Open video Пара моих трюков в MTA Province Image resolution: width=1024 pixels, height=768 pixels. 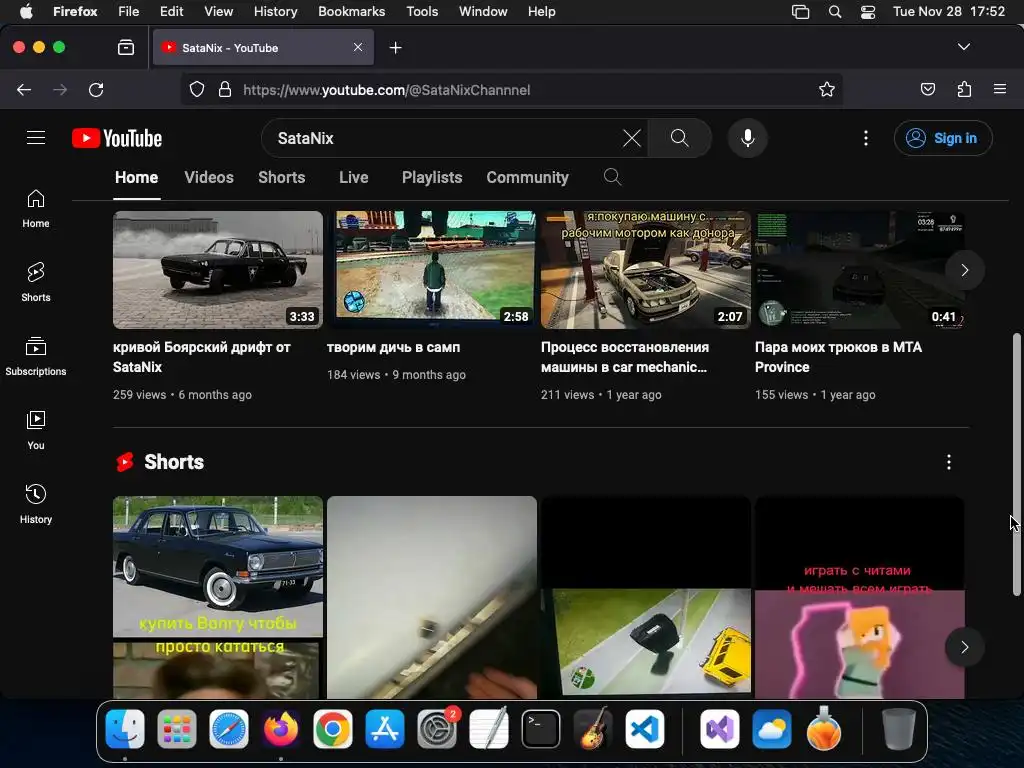tap(839, 357)
